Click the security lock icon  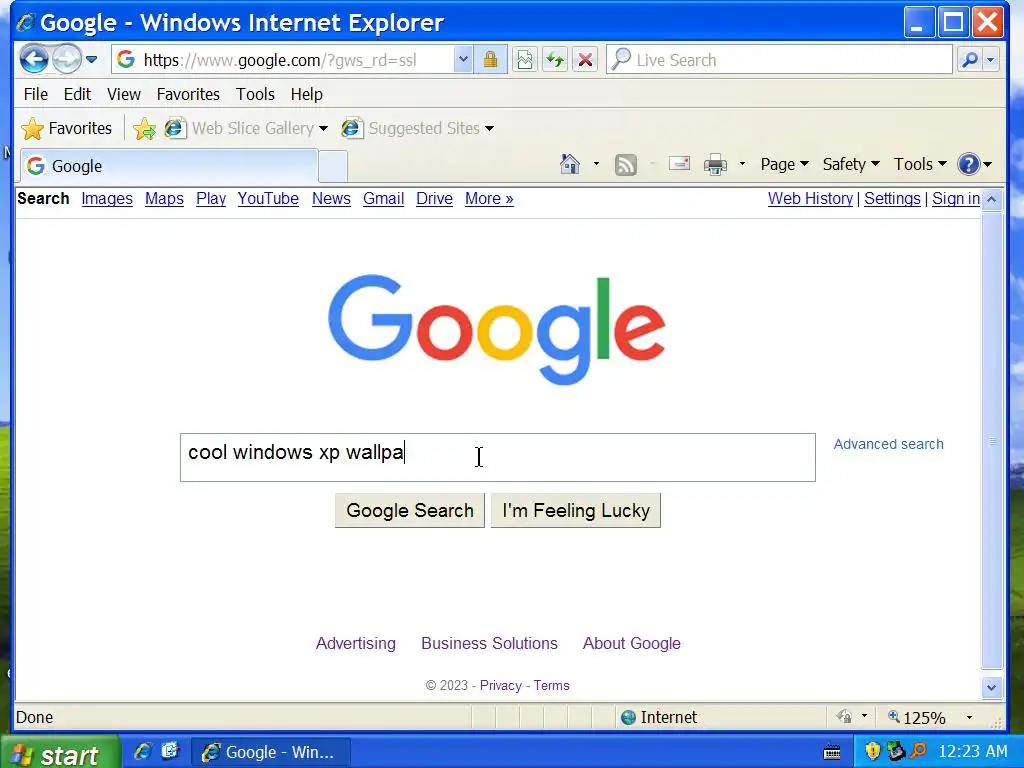pyautogui.click(x=490, y=60)
